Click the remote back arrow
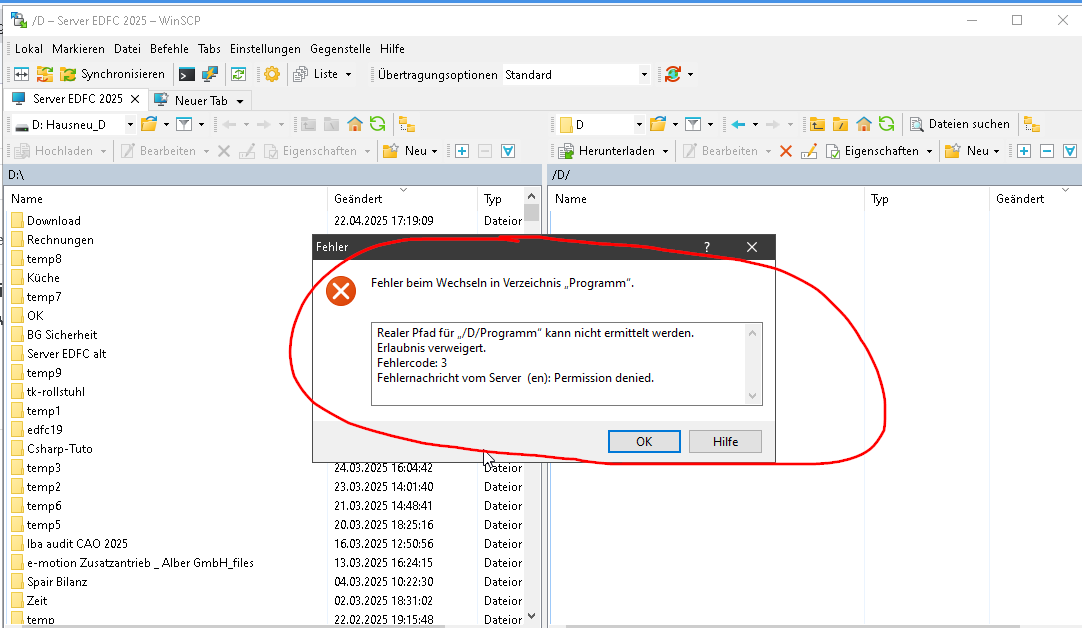Image resolution: width=1082 pixels, height=628 pixels. click(x=738, y=124)
